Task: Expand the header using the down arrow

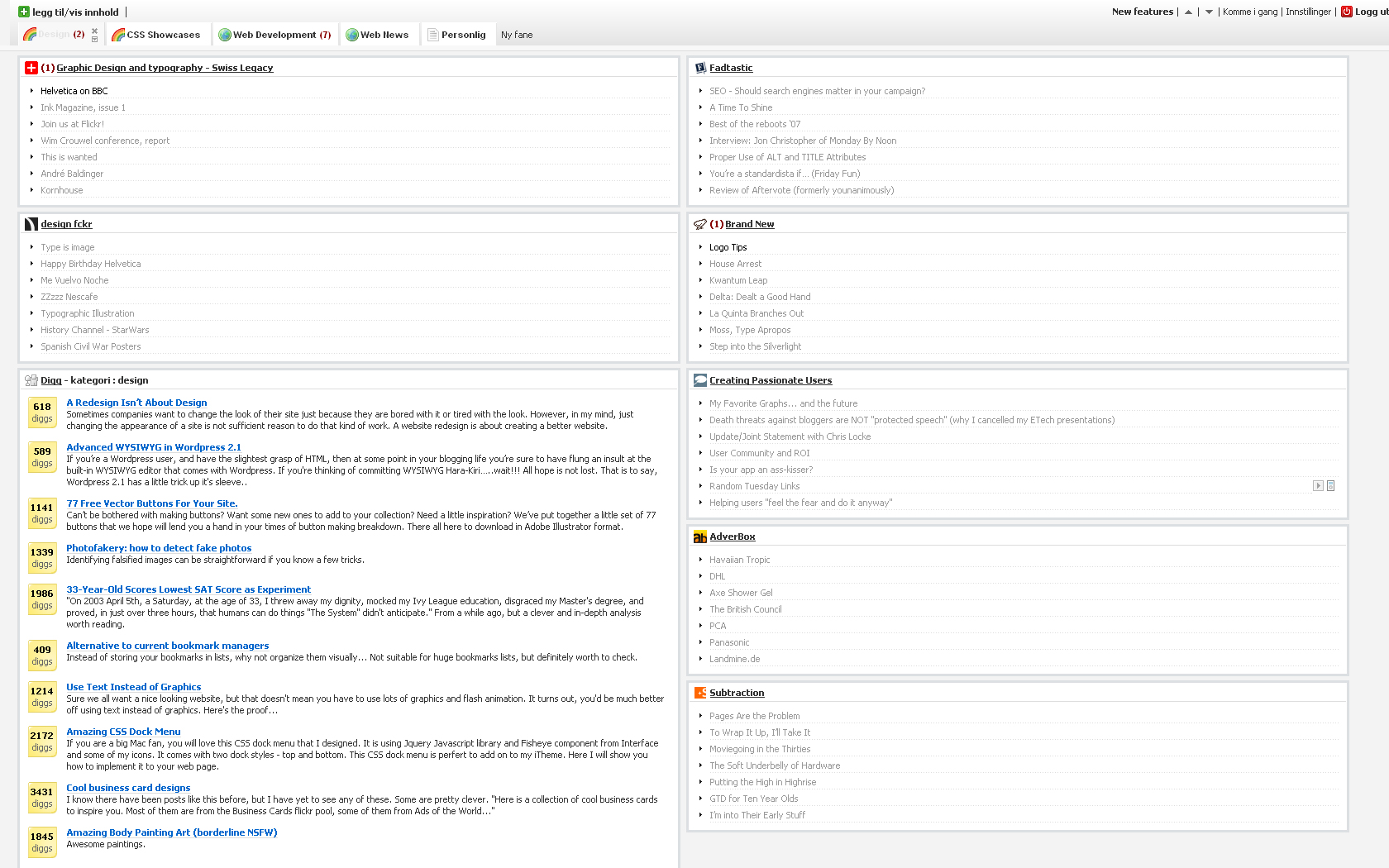Action: click(x=1209, y=12)
